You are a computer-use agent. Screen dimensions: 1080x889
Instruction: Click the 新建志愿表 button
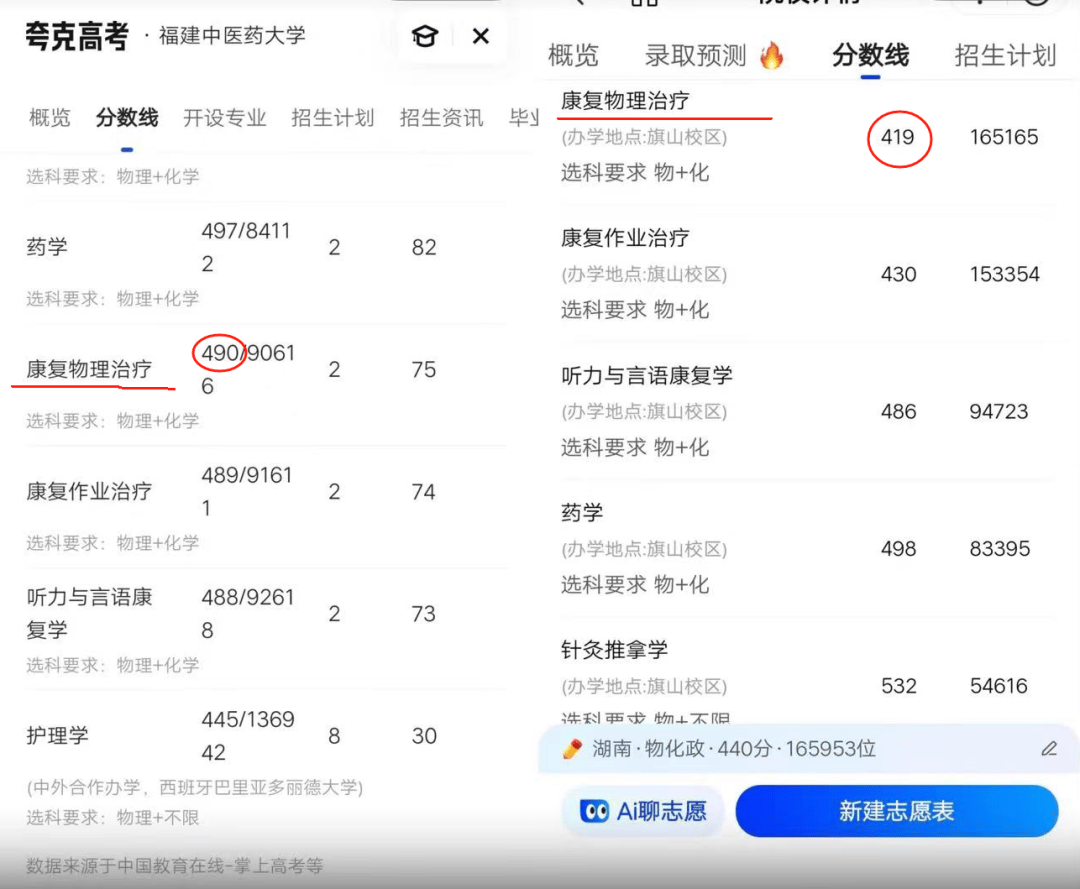point(897,811)
